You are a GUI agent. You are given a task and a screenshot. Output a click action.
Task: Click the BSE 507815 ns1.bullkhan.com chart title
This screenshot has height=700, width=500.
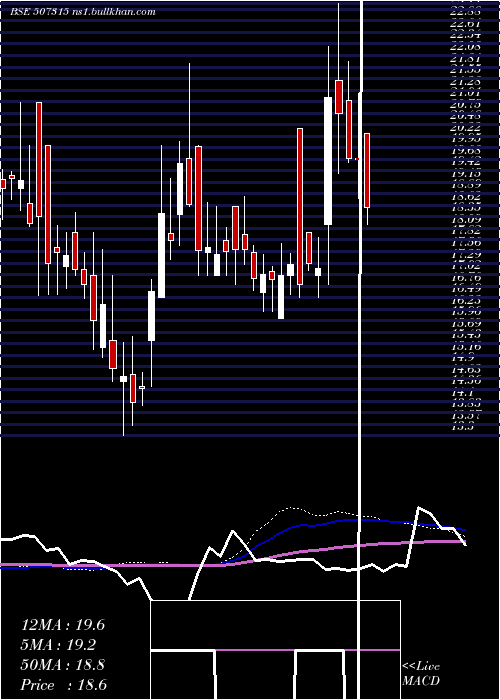[83, 12]
